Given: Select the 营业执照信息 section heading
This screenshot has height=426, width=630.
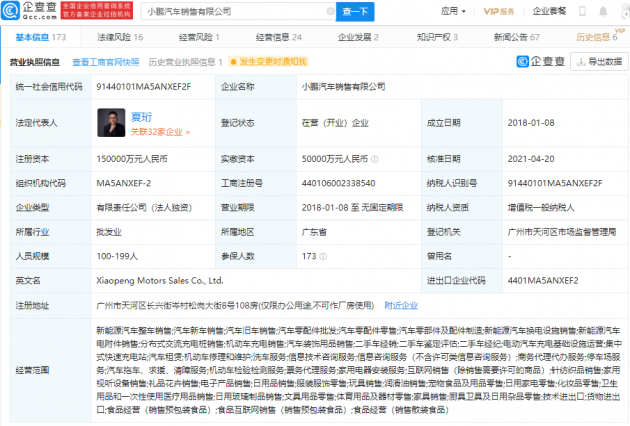Looking at the screenshot, I should coord(35,62).
